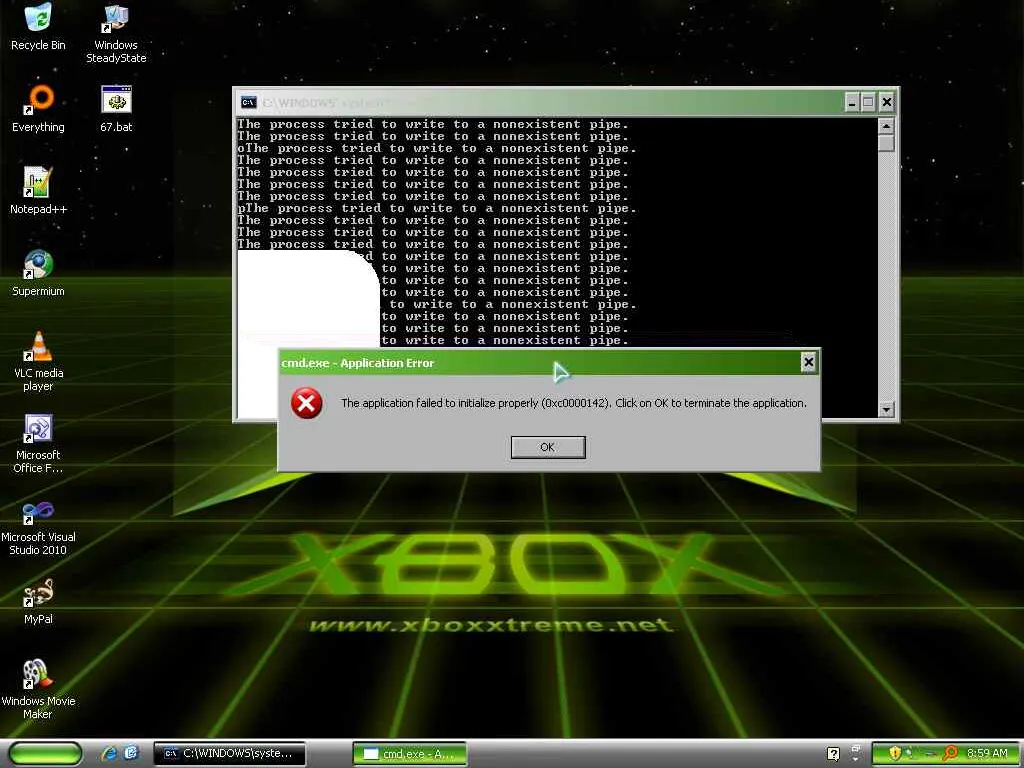Image resolution: width=1024 pixels, height=768 pixels.
Task: Select the MyPal browser shortcut
Action: click(x=38, y=601)
